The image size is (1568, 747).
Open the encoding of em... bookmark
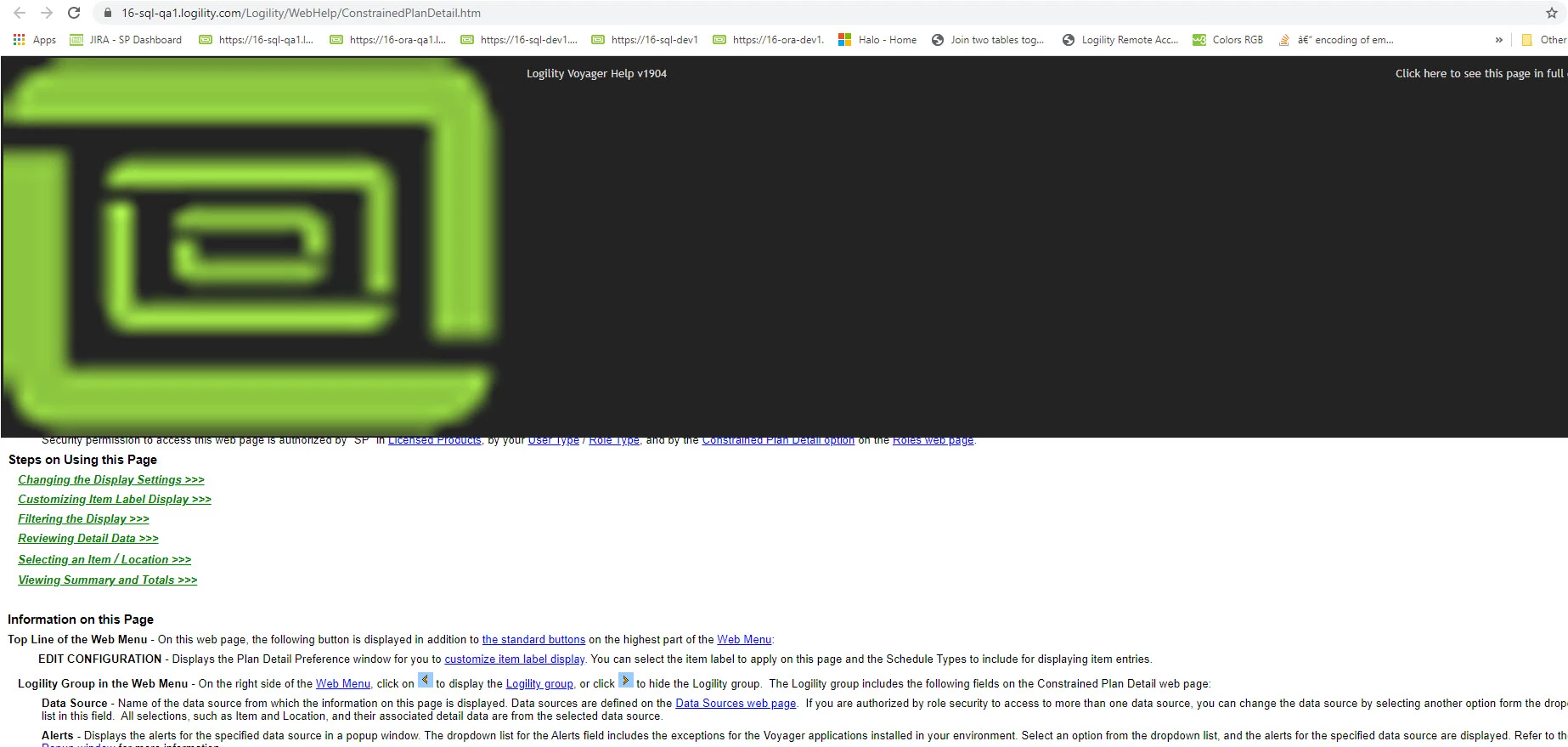click(1336, 40)
